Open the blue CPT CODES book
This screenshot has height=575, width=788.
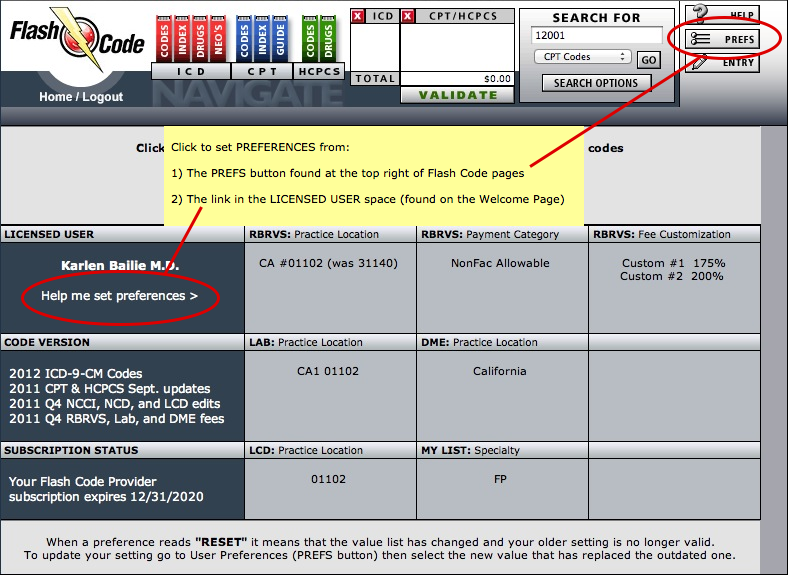pyautogui.click(x=244, y=39)
